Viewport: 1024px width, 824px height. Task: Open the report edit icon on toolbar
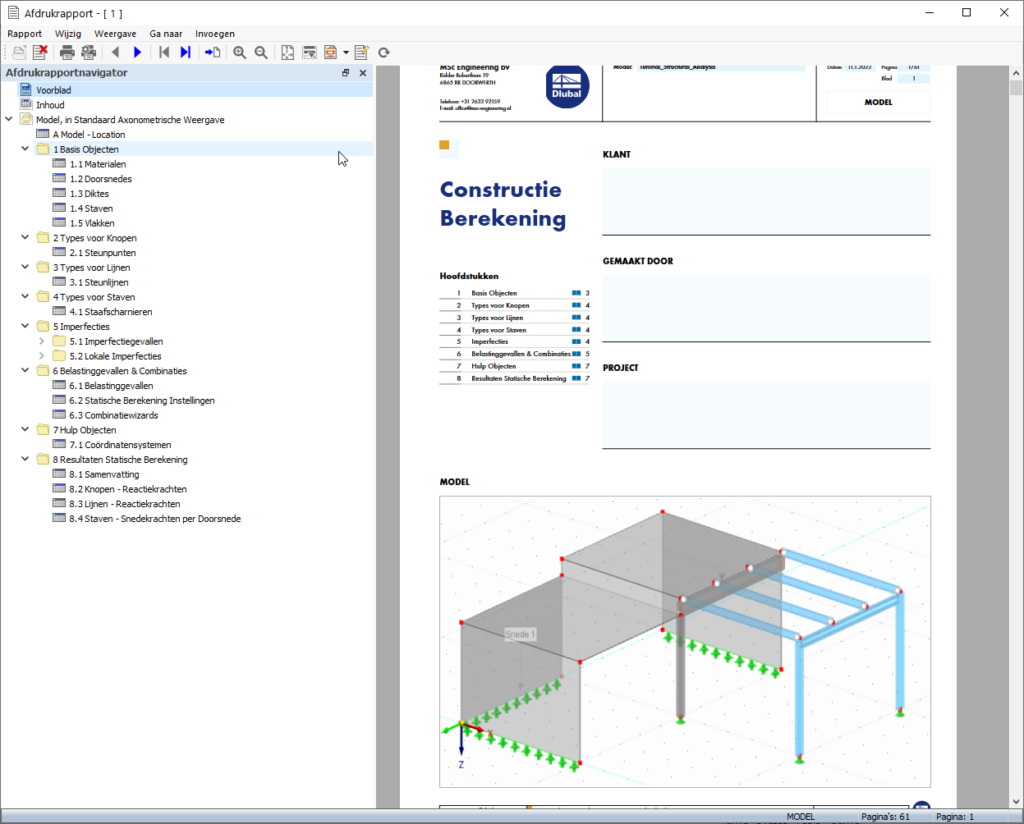[361, 52]
